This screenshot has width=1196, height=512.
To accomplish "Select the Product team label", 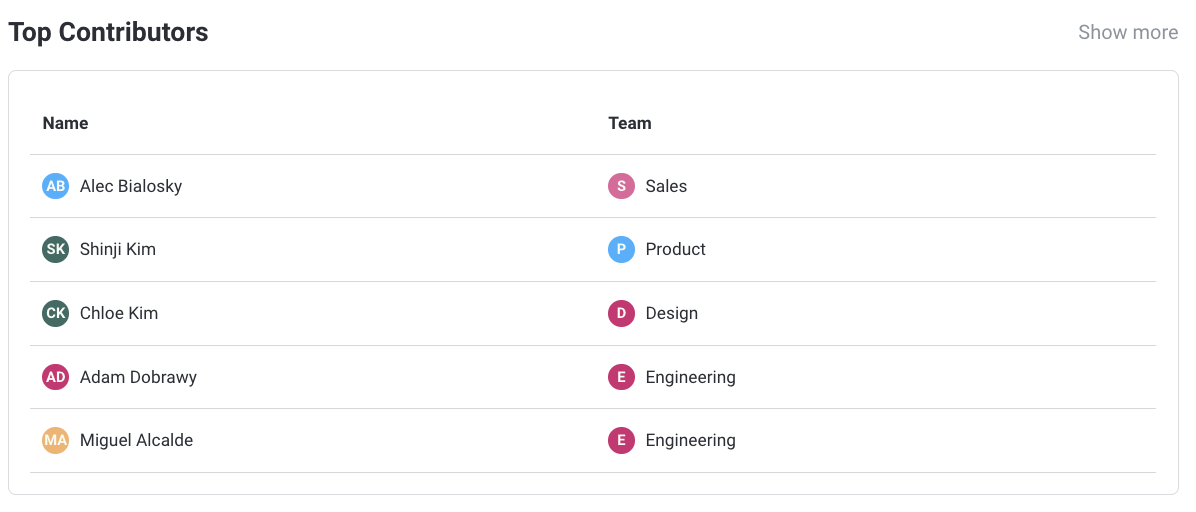I will (x=675, y=249).
